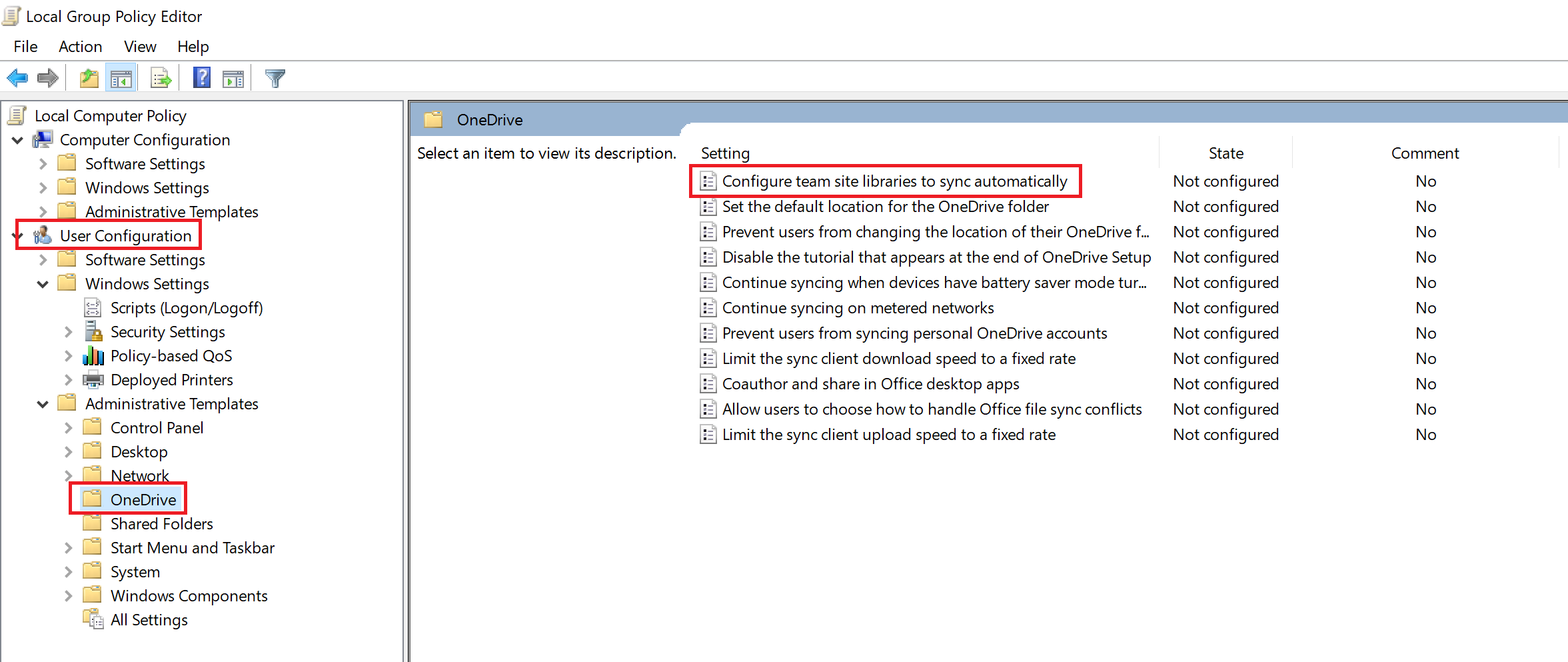The height and width of the screenshot is (662, 1568).
Task: Toggle the Show/Hide Console Tree icon
Action: click(121, 79)
